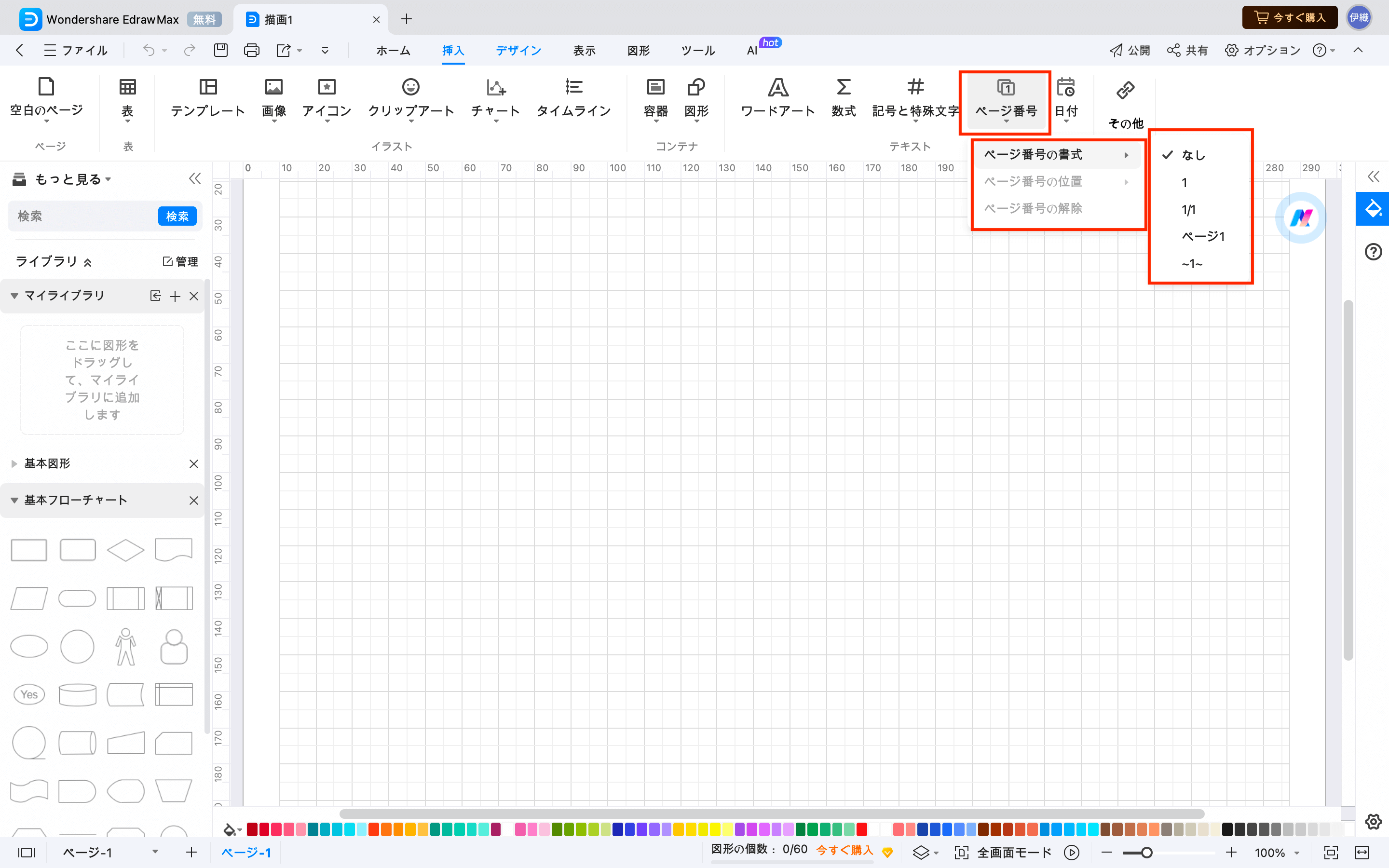Click 管理 to manage libraries
The image size is (1389, 868).
point(181,262)
